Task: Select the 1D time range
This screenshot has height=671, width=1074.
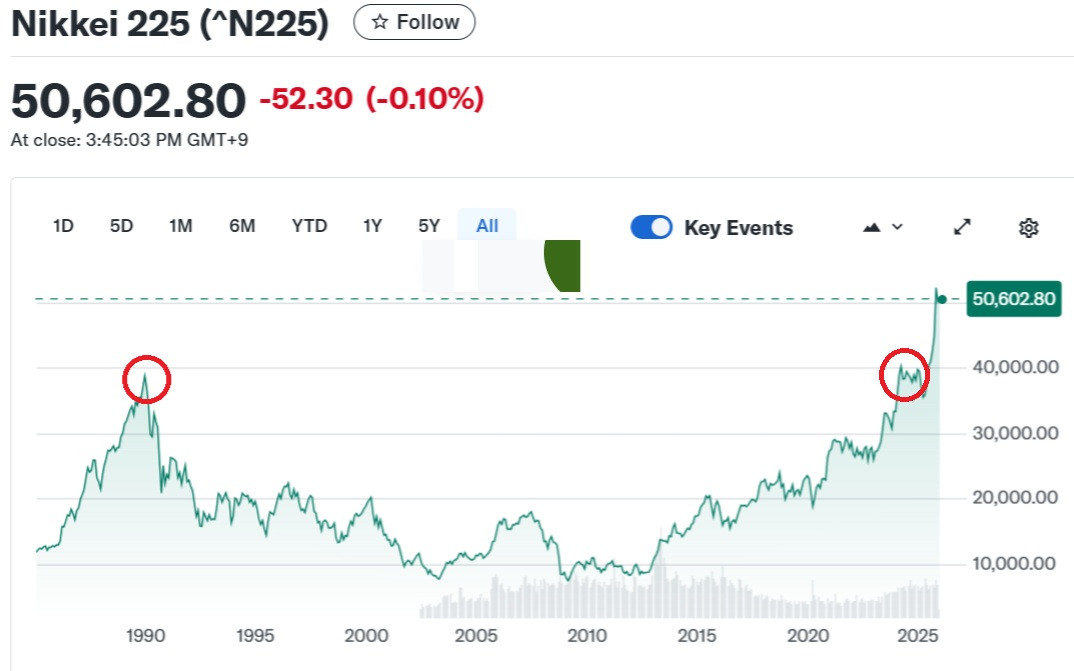Action: coord(63,226)
